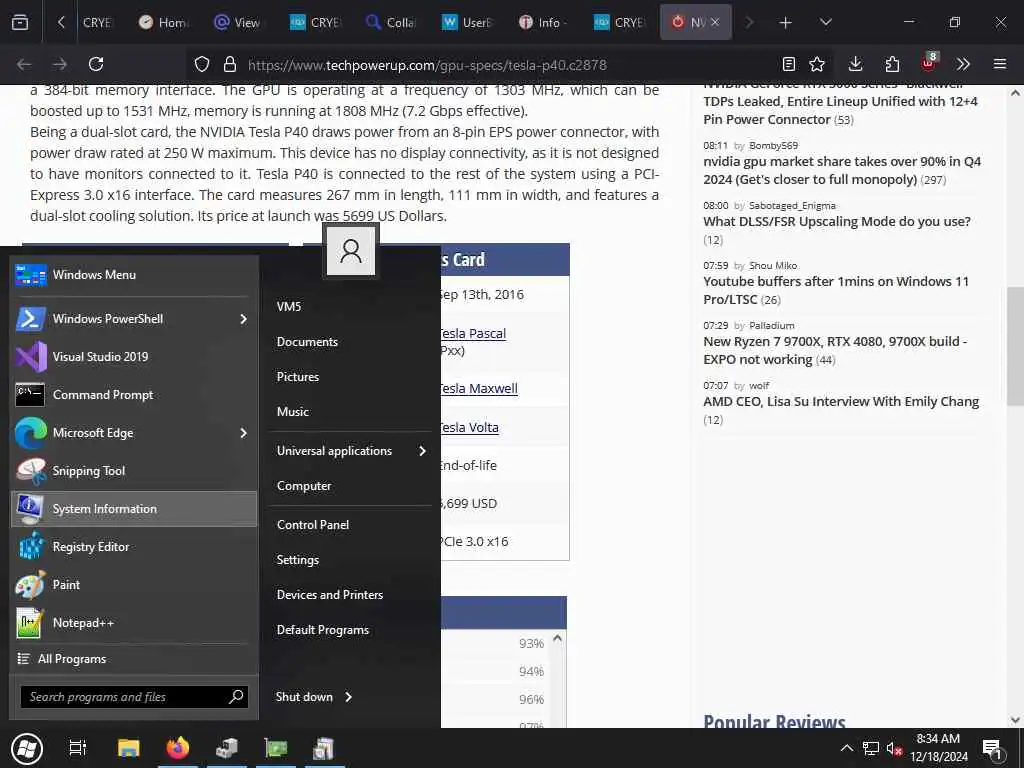Open Default Programs
The width and height of the screenshot is (1024, 768).
(323, 630)
